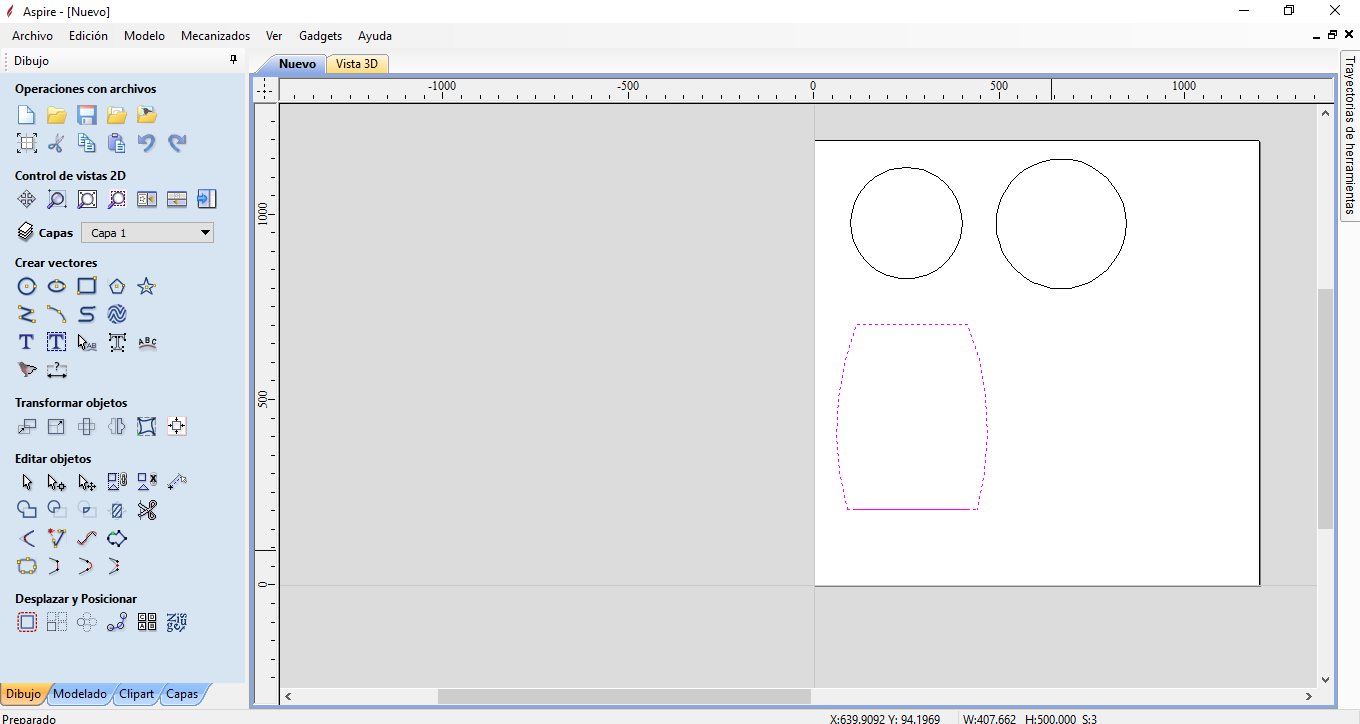Choose the text on curve ABC tool
Viewport: 1360px width, 724px height.
[x=147, y=342]
